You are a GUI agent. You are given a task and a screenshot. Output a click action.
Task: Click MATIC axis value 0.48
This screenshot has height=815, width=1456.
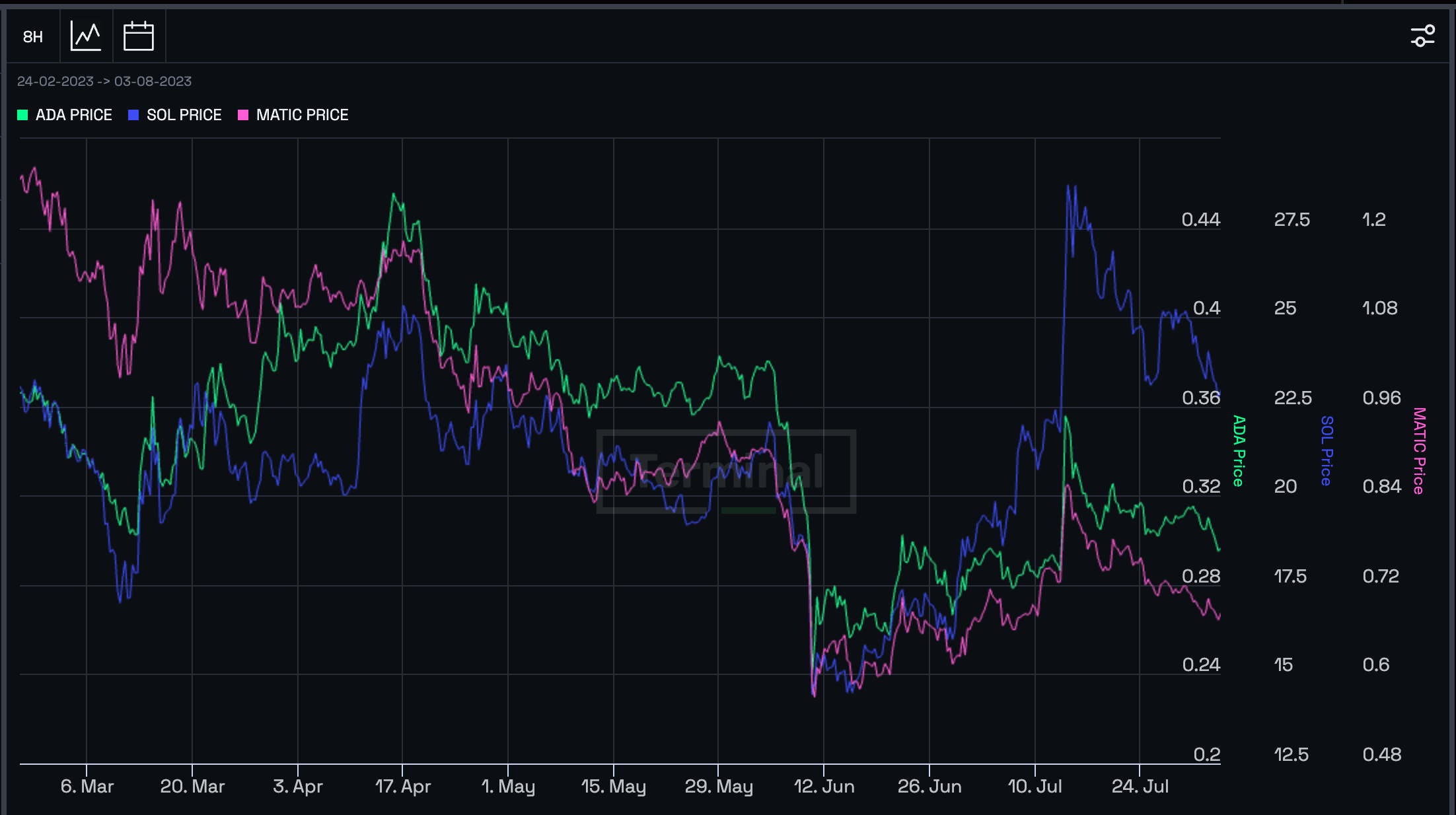tap(1382, 755)
